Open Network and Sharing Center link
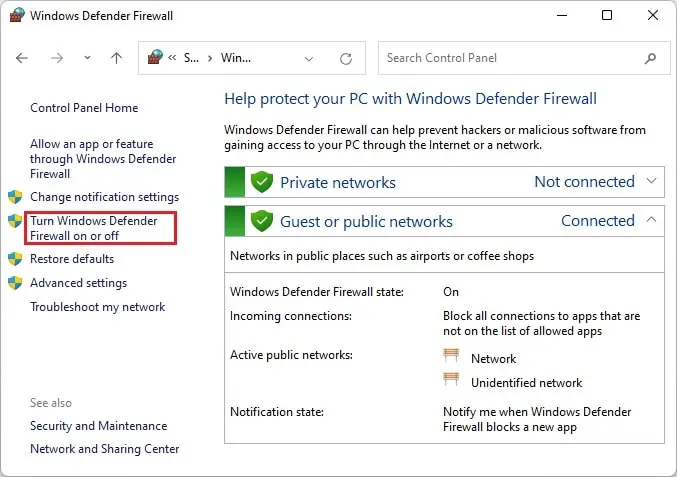This screenshot has width=677, height=477. pos(104,449)
